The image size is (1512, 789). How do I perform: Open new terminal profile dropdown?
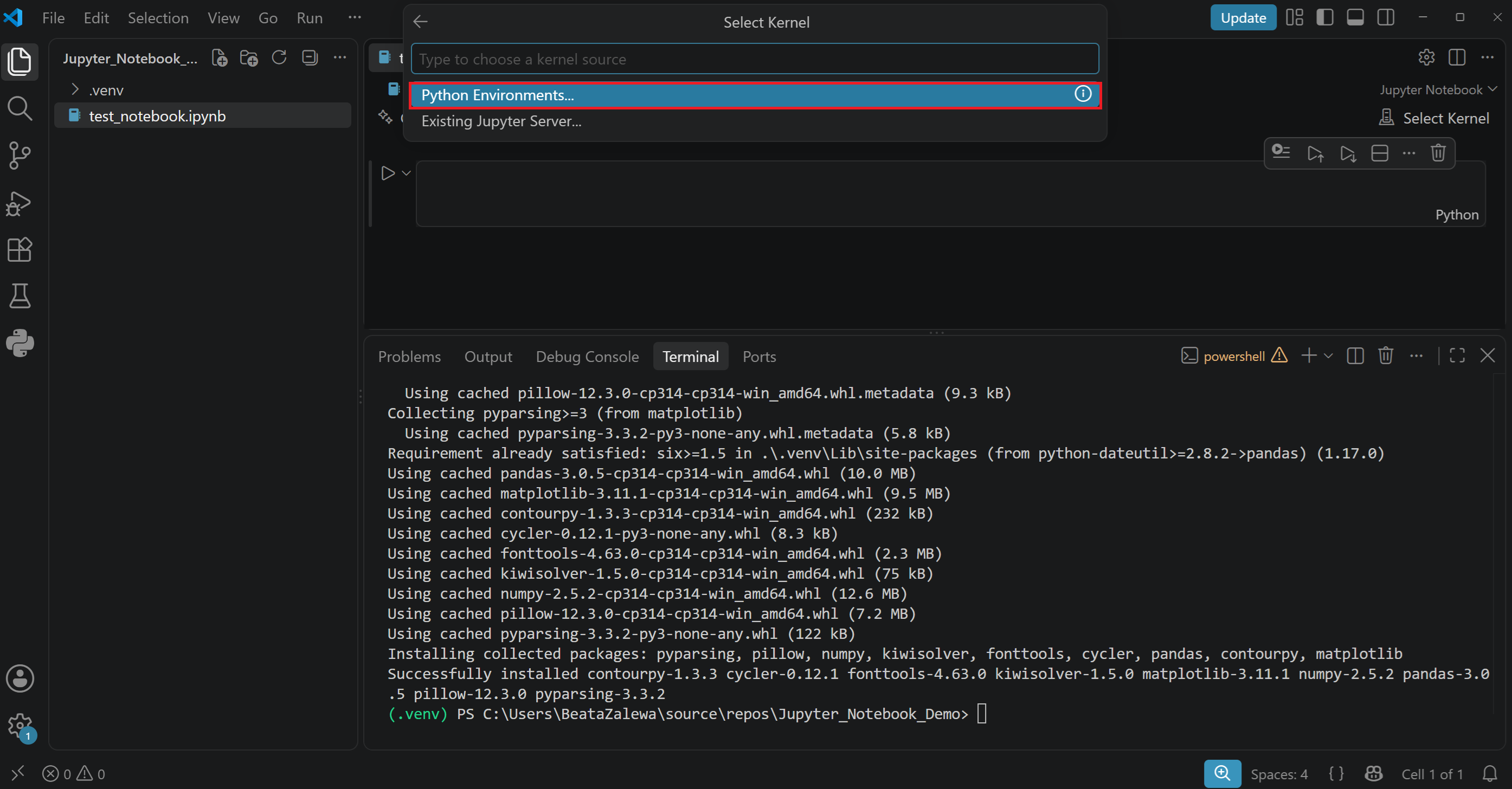[1328, 356]
